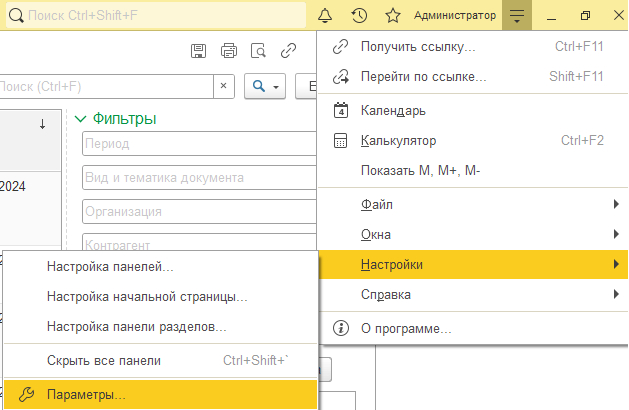629x410 pixels.
Task: Expand the Настройки submenu
Action: (473, 264)
